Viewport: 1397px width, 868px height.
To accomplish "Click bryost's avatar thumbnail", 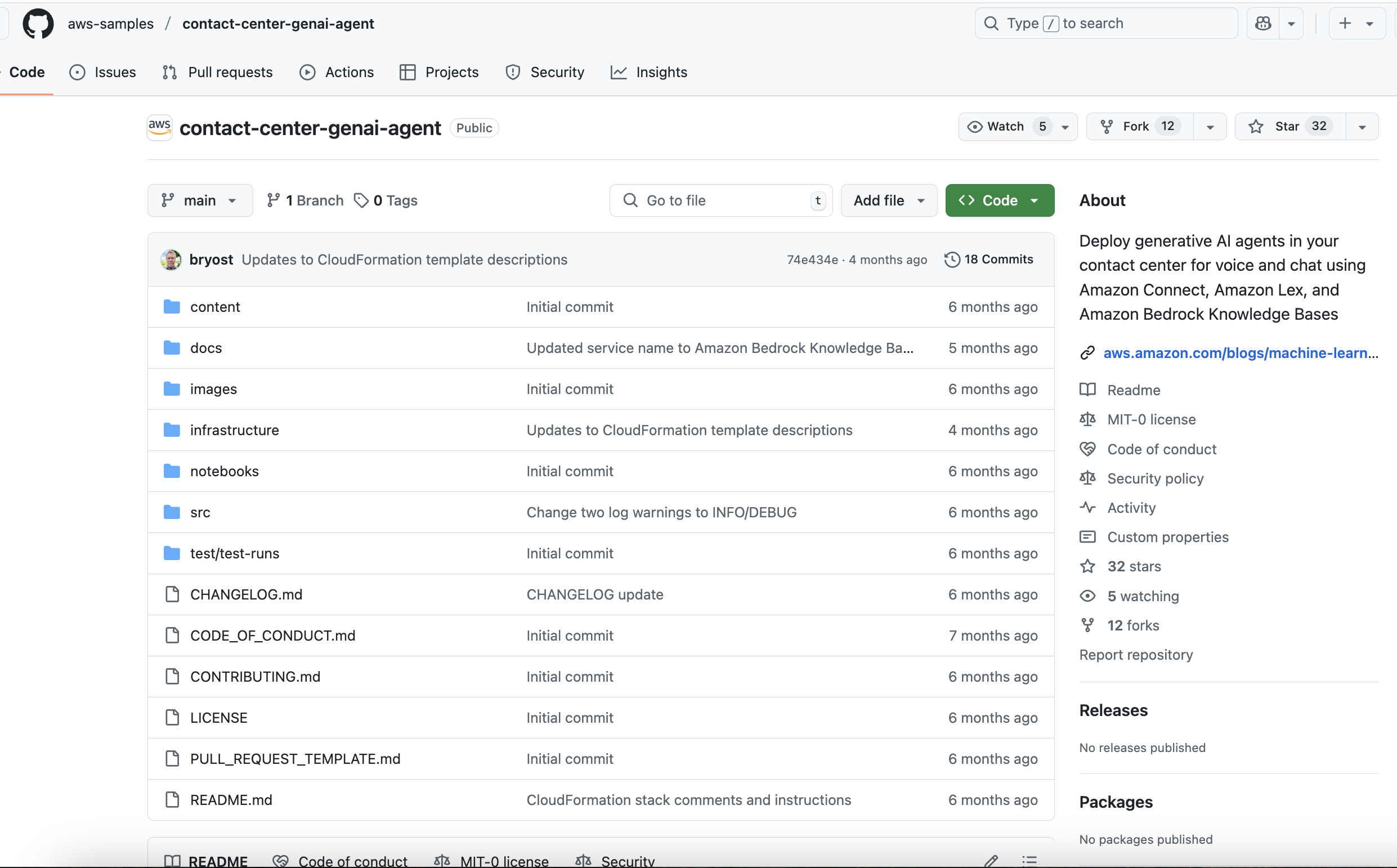I will [171, 259].
